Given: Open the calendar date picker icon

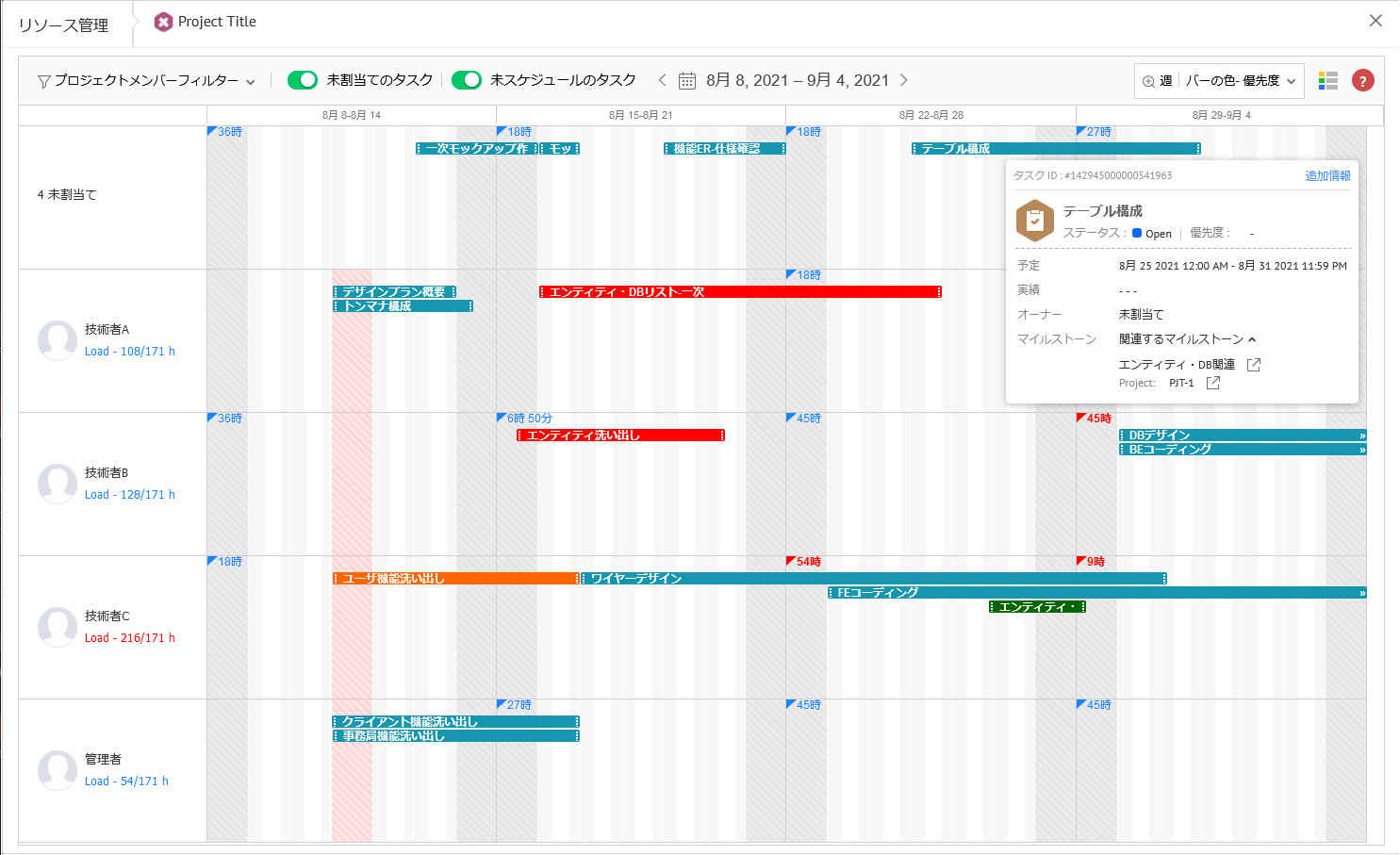Looking at the screenshot, I should point(687,80).
